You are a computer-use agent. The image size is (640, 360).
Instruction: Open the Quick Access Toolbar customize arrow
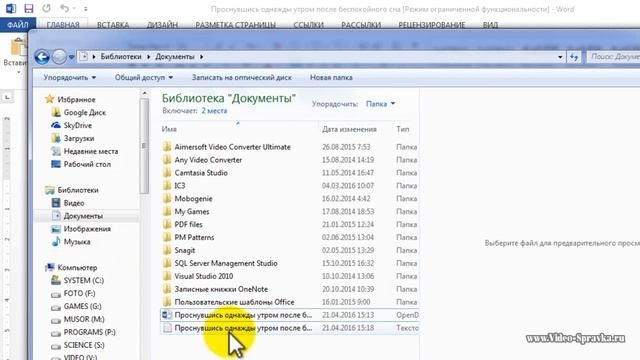pyautogui.click(x=86, y=9)
